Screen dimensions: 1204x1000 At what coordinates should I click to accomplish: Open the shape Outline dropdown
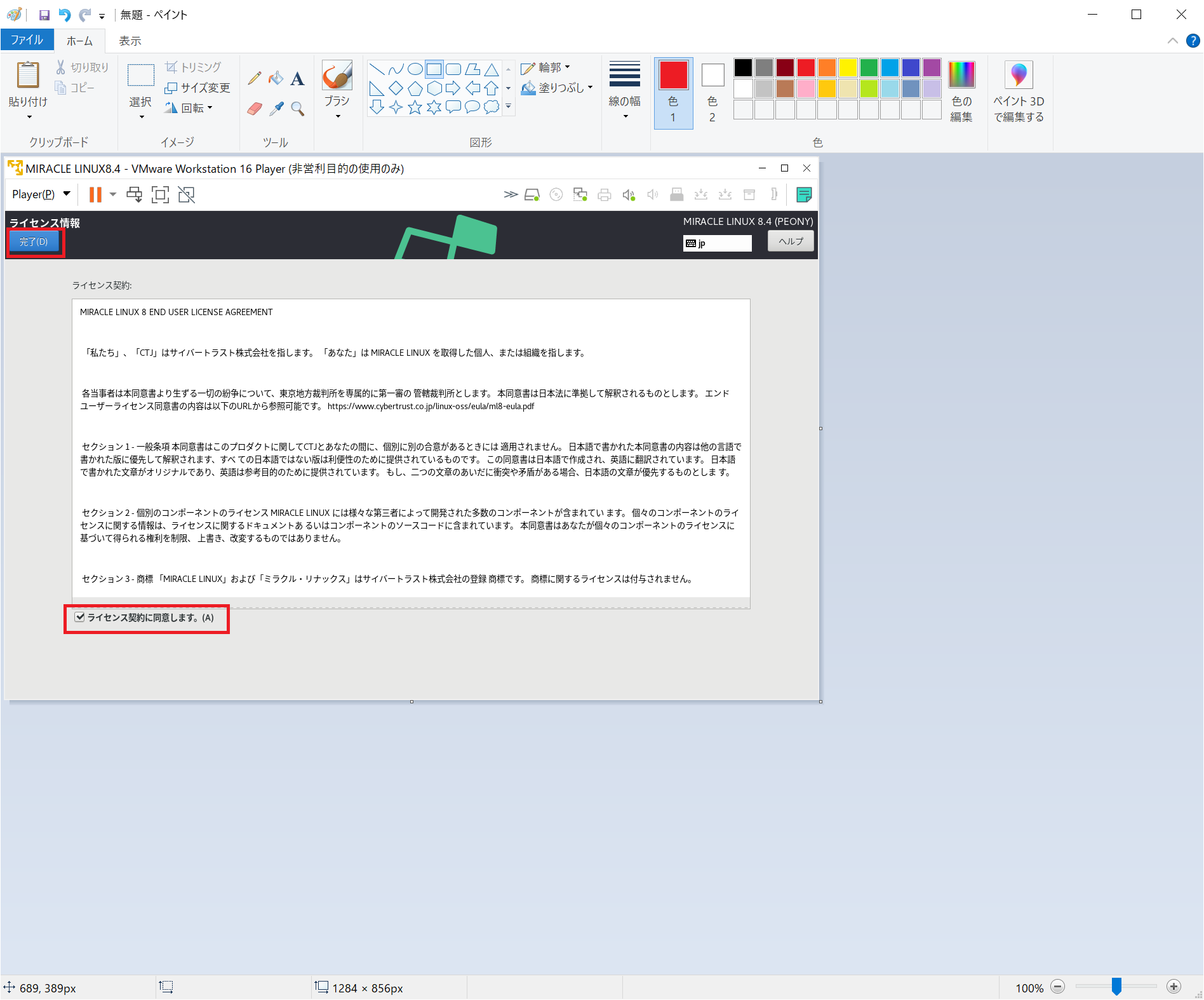tap(545, 67)
